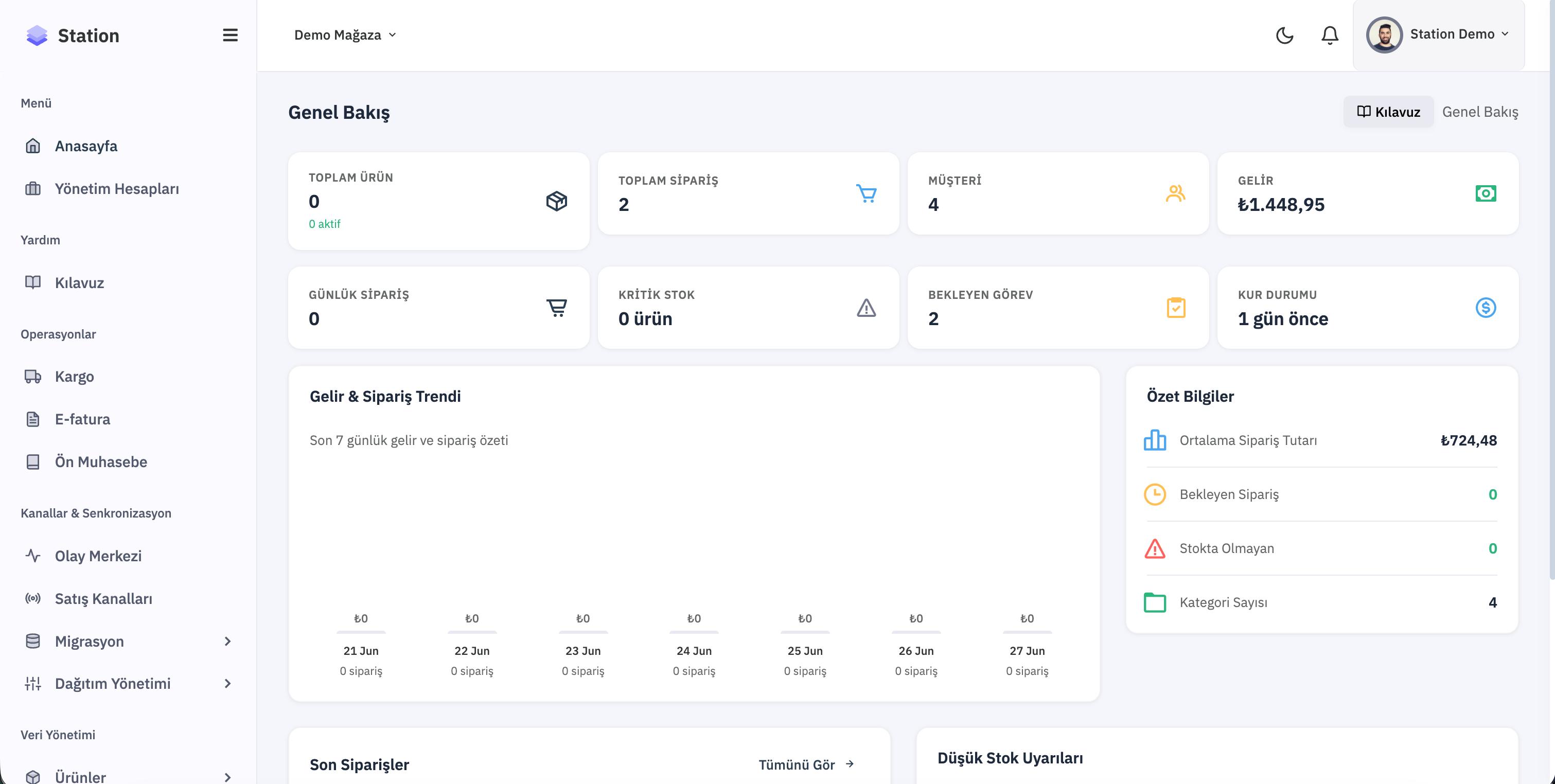This screenshot has height=784, width=1555.
Task: Expand the Dağıtım Yönetimi submenu chevron
Action: point(227,683)
